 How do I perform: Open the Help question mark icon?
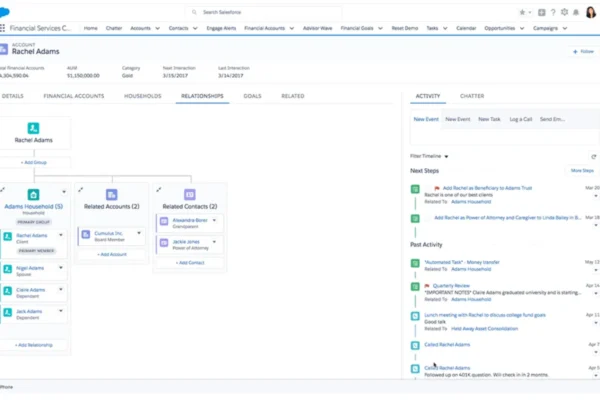coord(553,12)
